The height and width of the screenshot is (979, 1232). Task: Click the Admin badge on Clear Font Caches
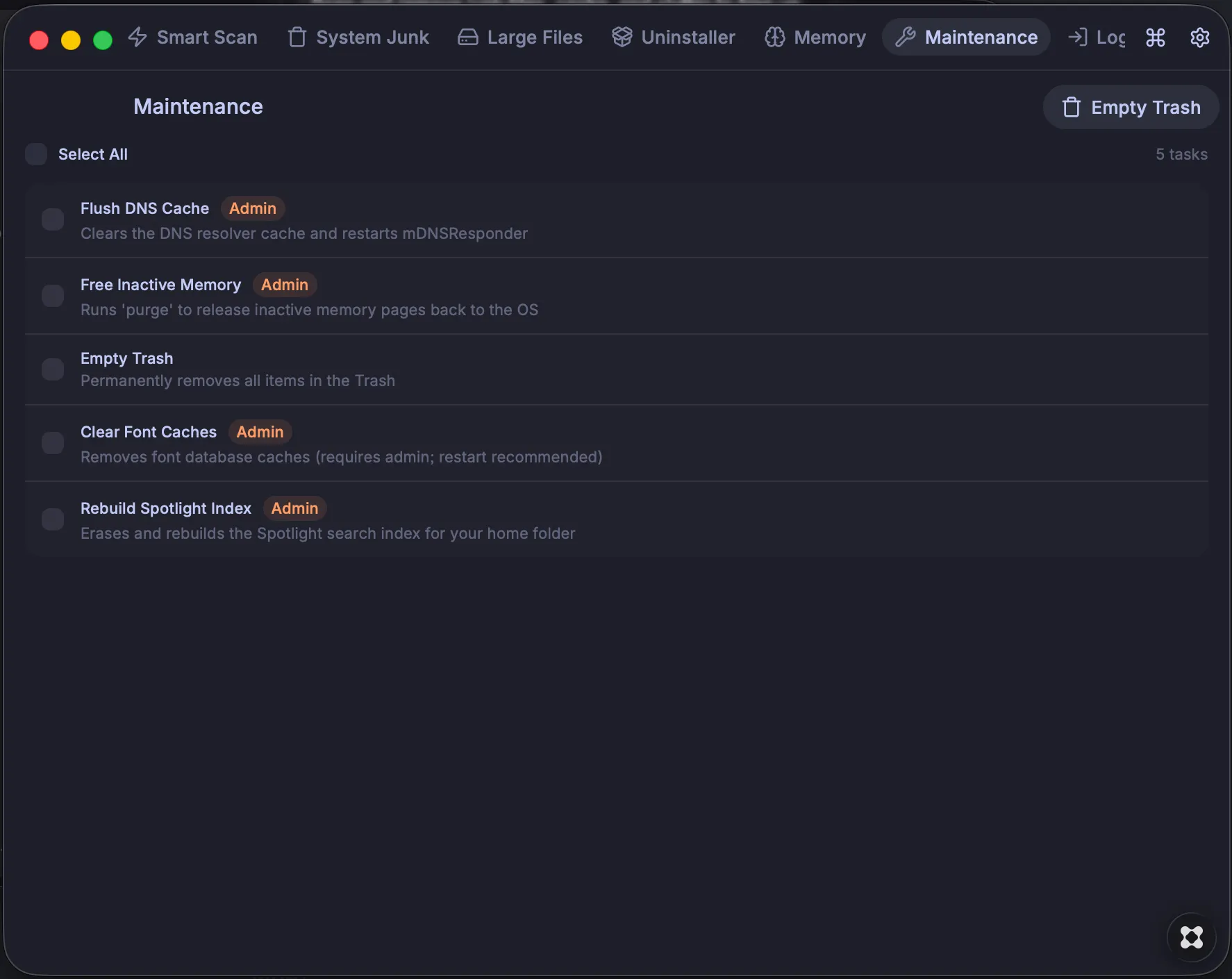(260, 432)
